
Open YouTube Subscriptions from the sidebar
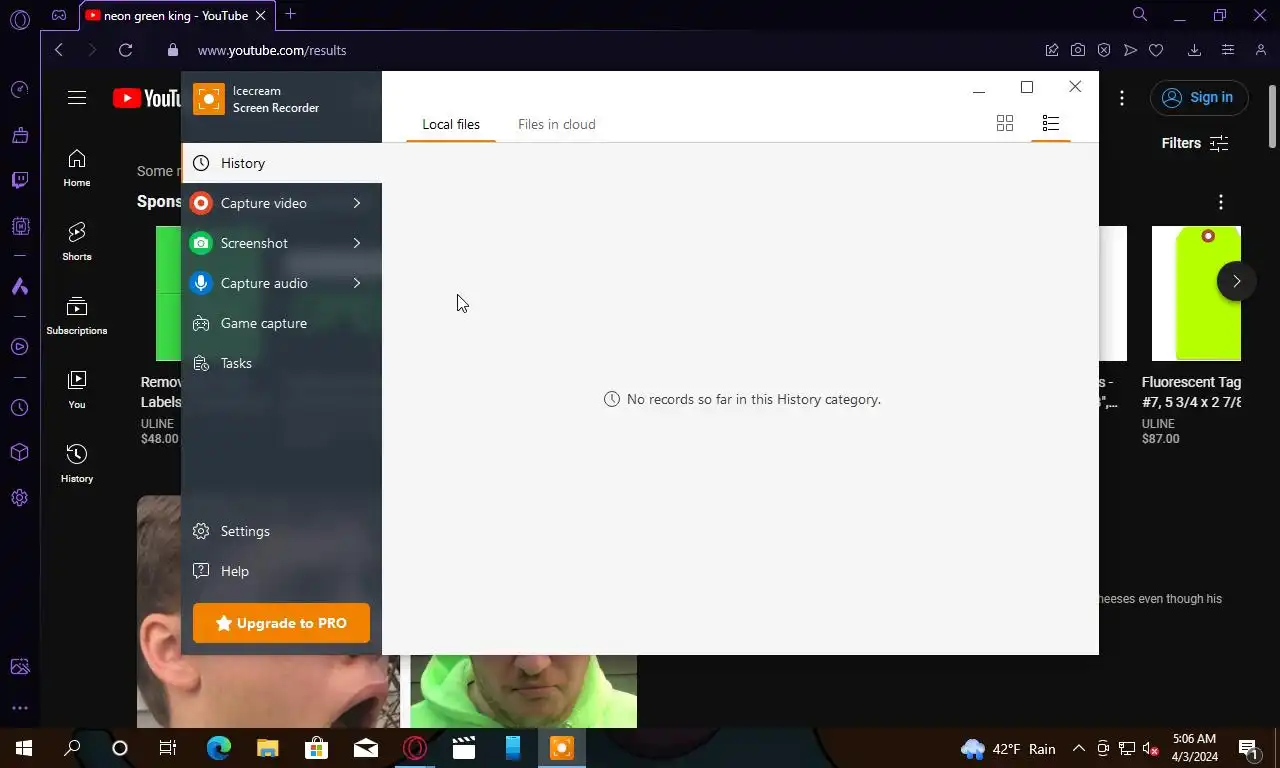77,316
